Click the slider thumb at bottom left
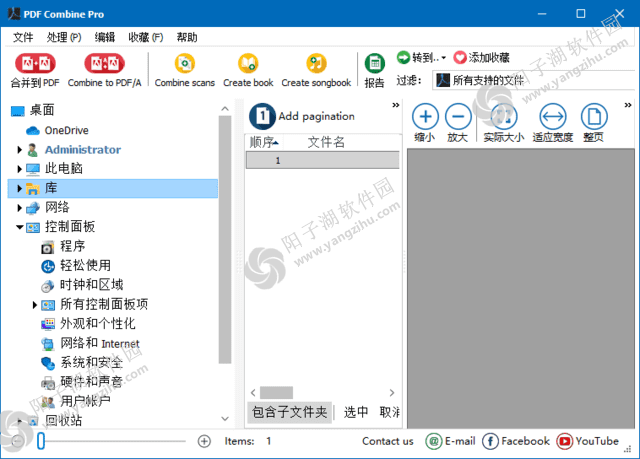The image size is (640, 459). click(x=40, y=441)
